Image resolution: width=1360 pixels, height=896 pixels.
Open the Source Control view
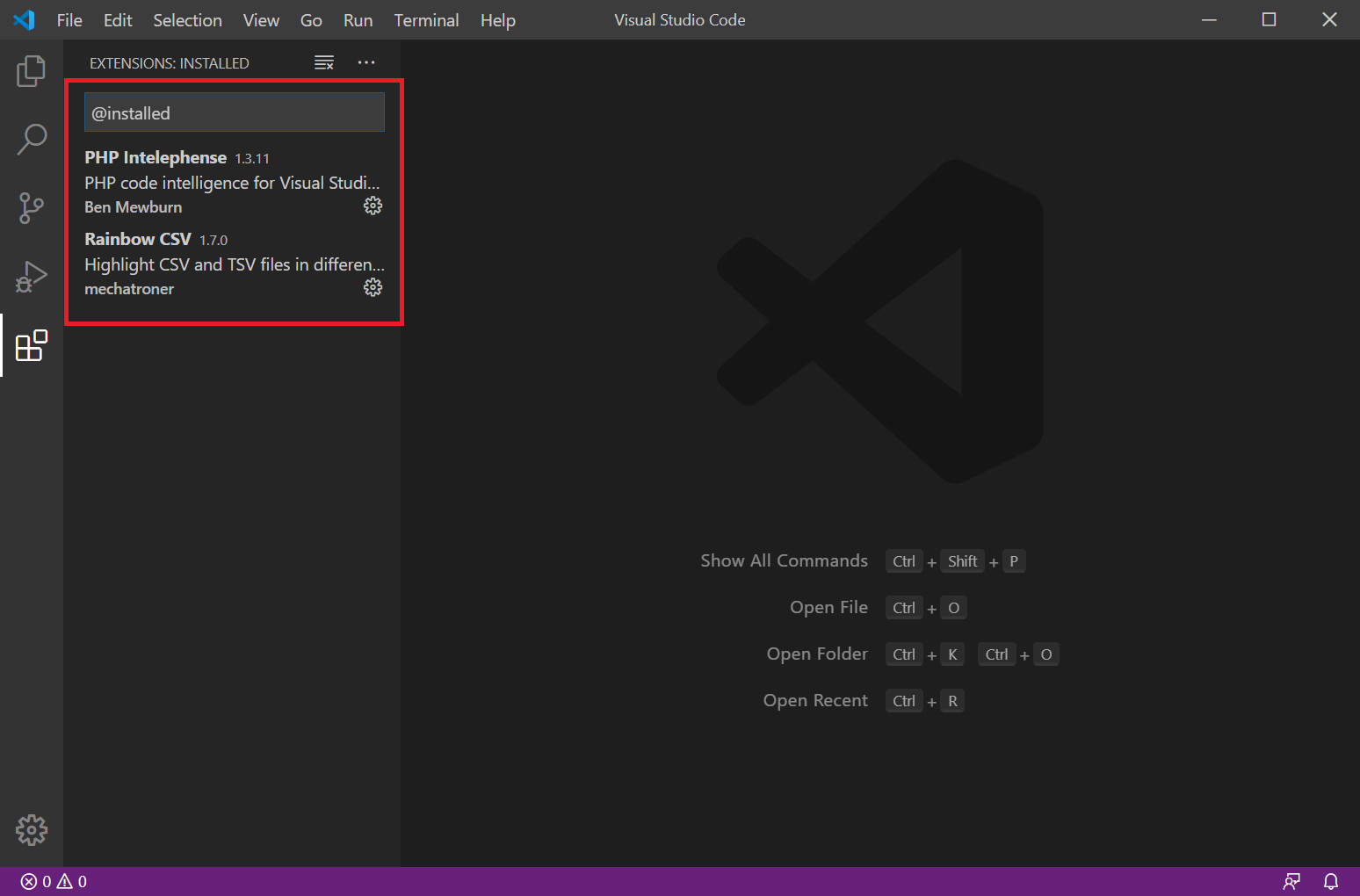click(x=32, y=208)
